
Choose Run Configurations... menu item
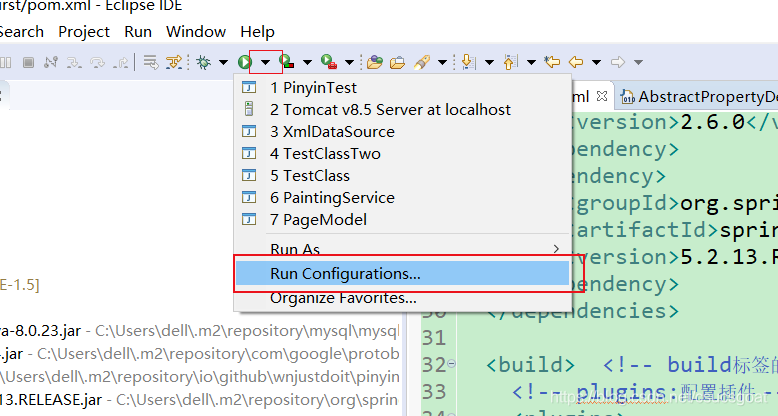(x=402, y=274)
